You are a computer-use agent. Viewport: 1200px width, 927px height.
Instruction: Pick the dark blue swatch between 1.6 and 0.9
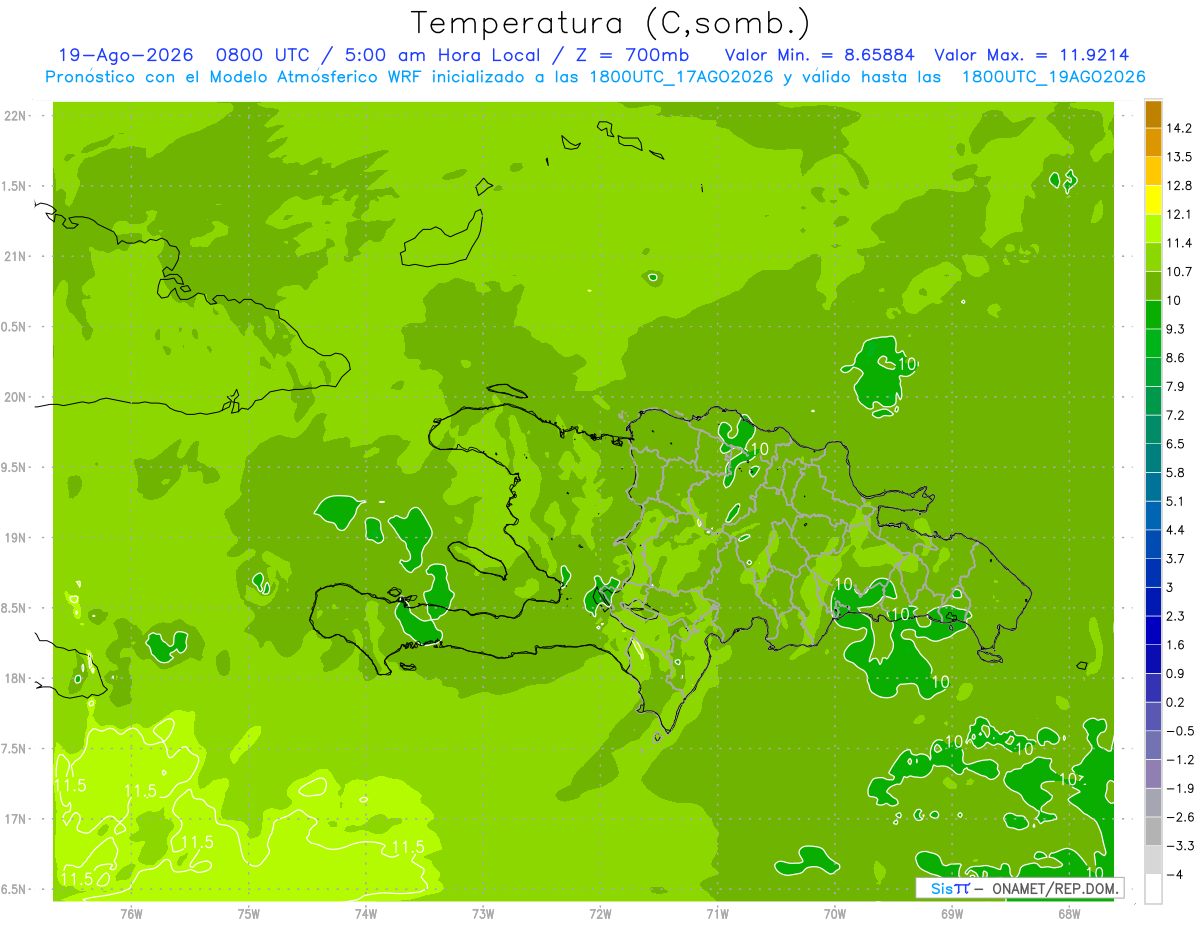pyautogui.click(x=1153, y=659)
